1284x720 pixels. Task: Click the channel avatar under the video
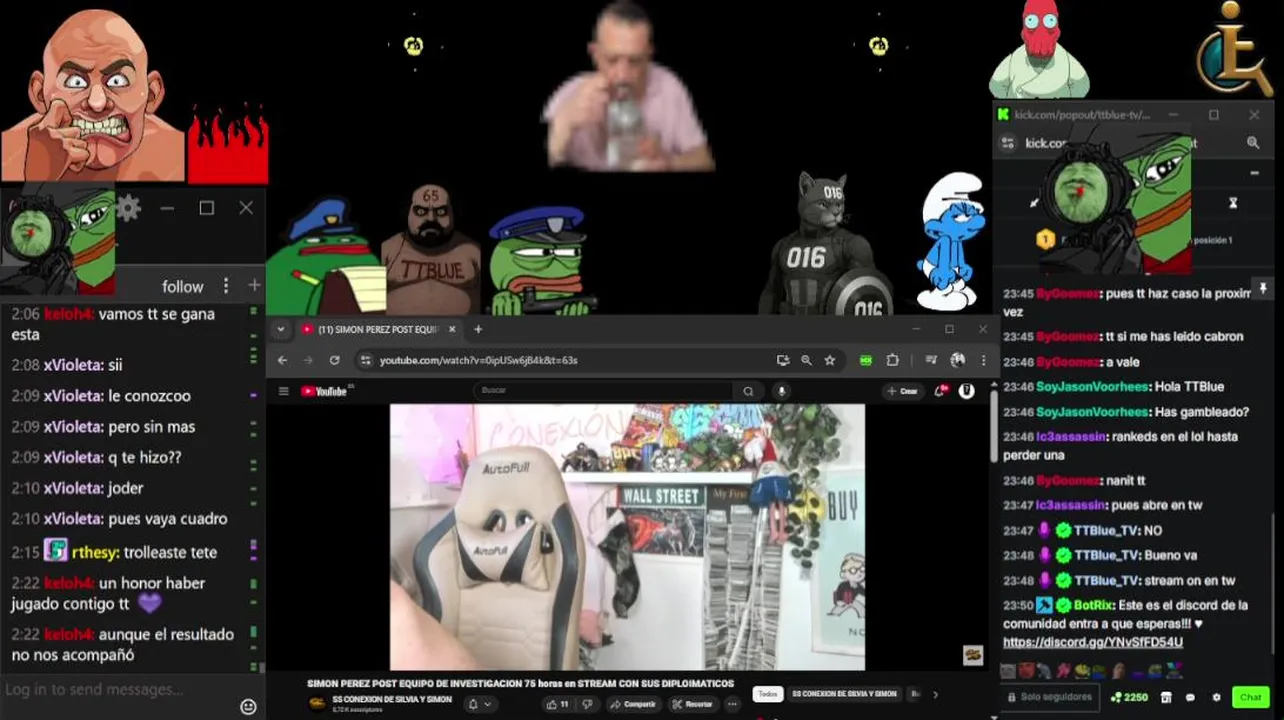pyautogui.click(x=318, y=704)
